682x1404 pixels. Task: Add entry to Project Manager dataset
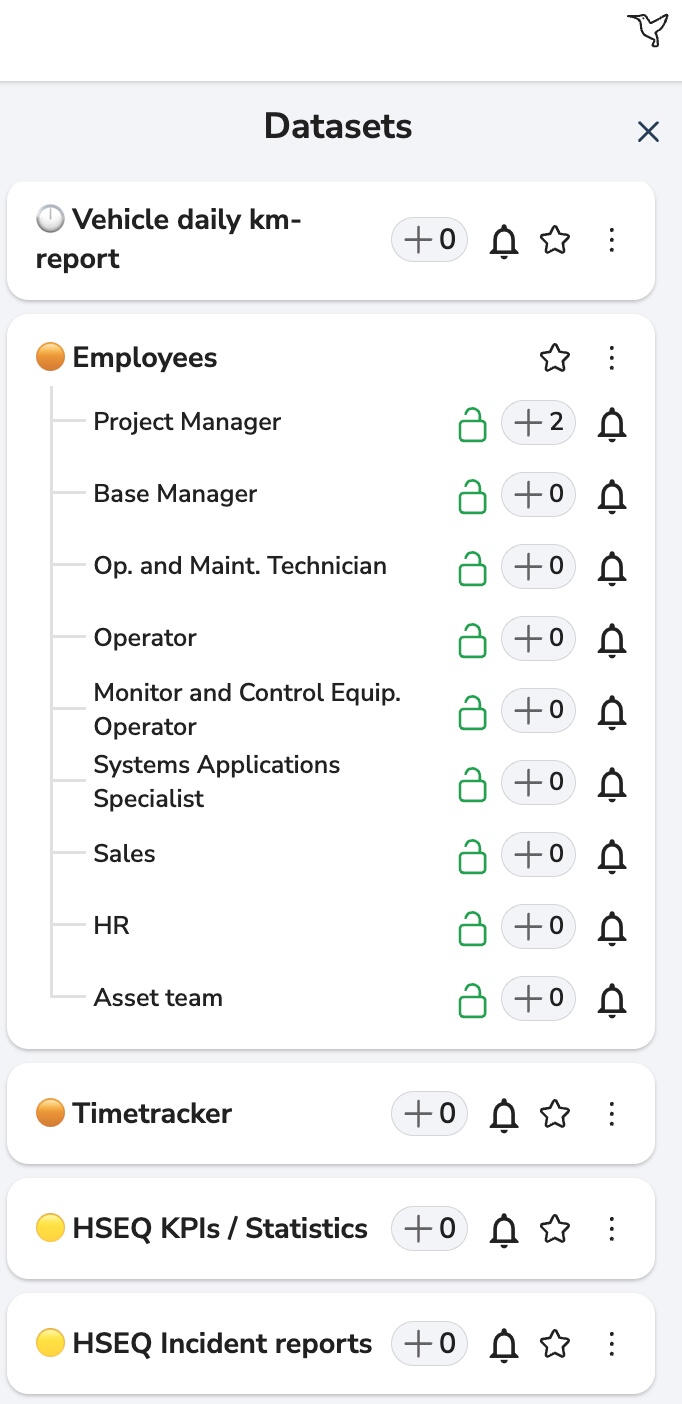tap(538, 423)
